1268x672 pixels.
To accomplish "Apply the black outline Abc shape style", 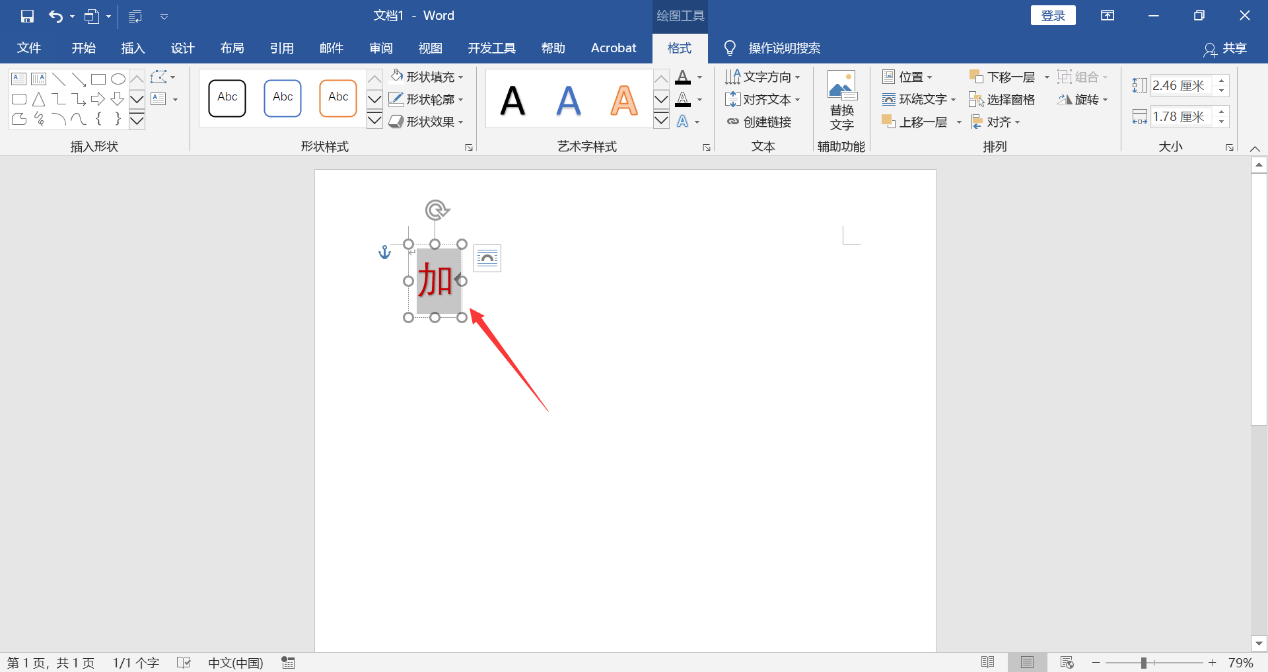I will coord(227,98).
